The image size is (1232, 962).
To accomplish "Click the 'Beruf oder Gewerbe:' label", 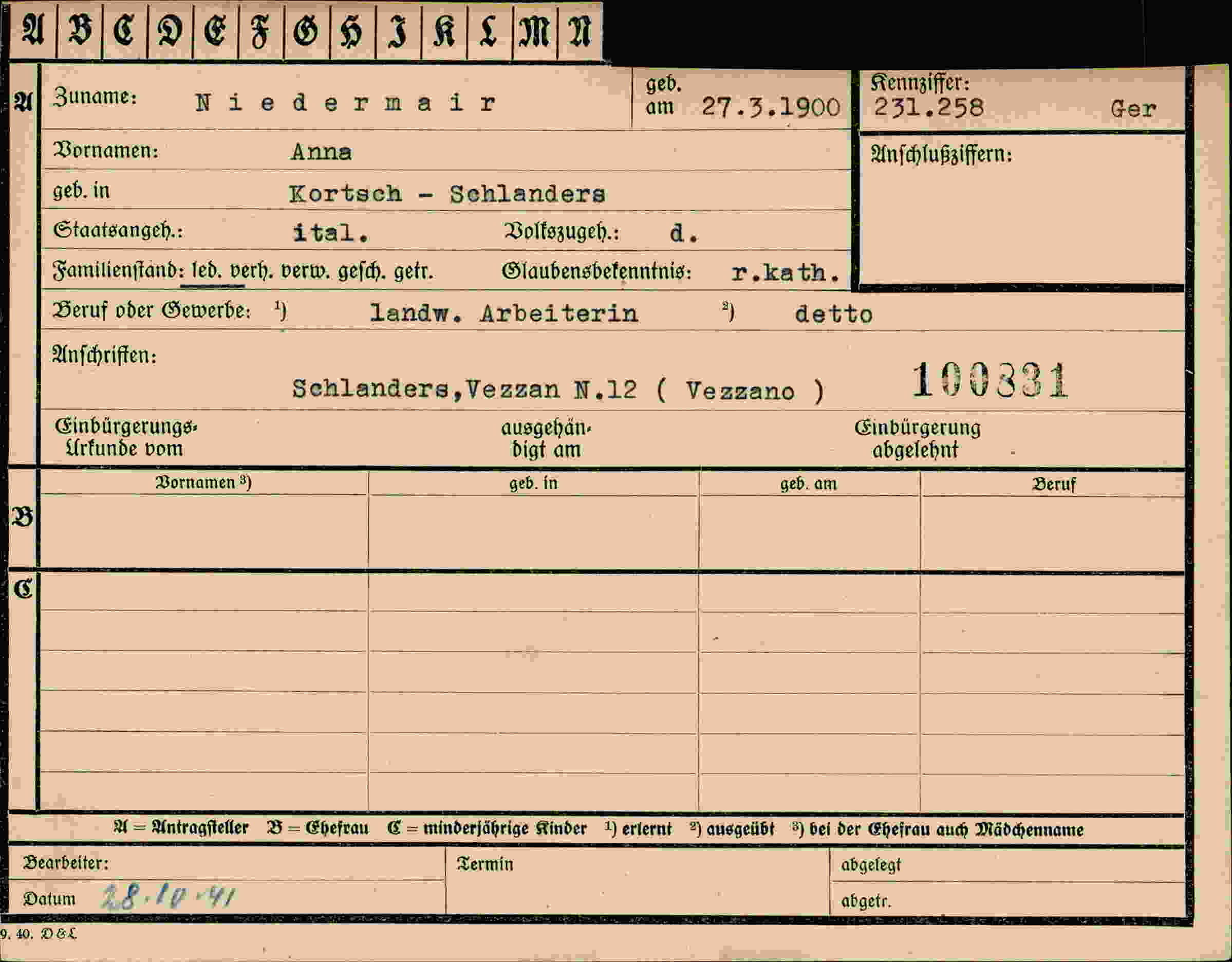I will (151, 310).
